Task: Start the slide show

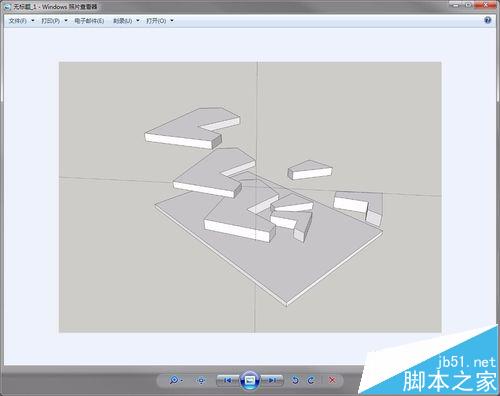Action: pyautogui.click(x=250, y=380)
